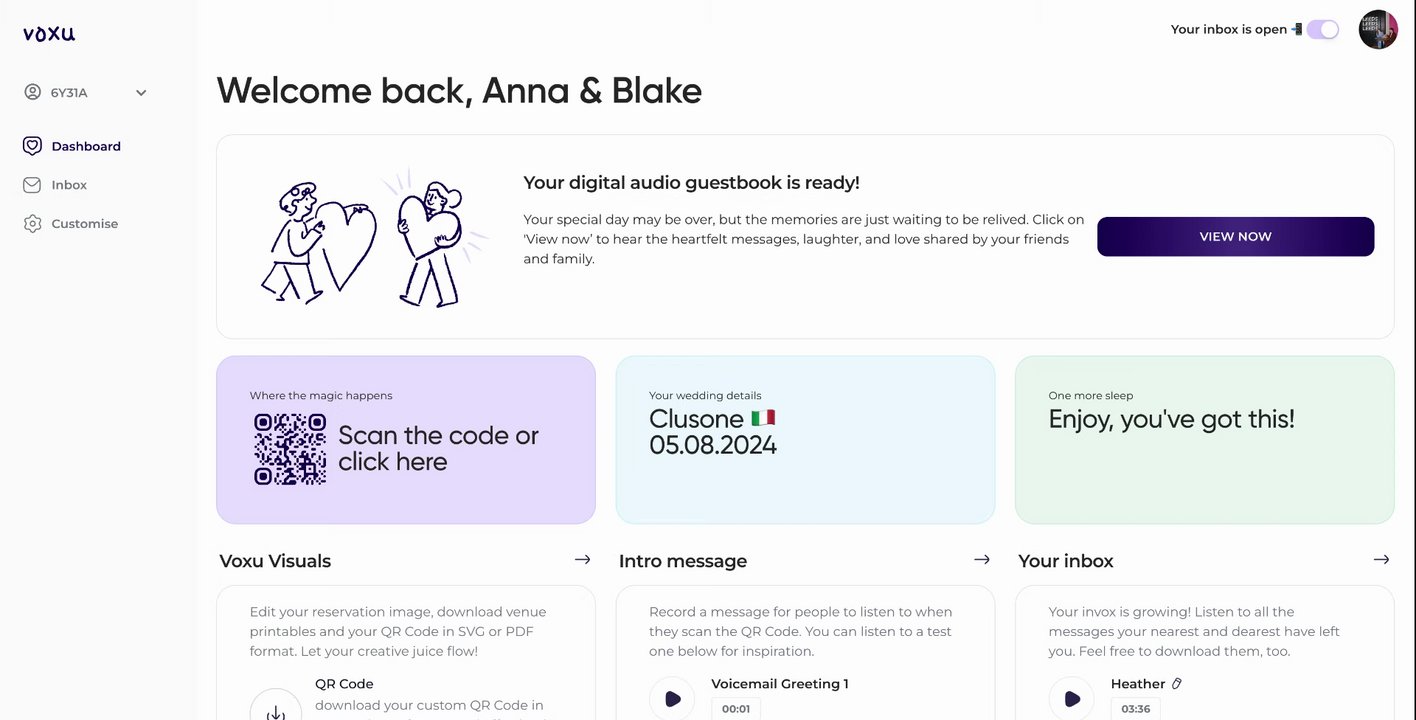Expand the 6Y31A account dropdown
The image size is (1416, 720).
click(141, 93)
